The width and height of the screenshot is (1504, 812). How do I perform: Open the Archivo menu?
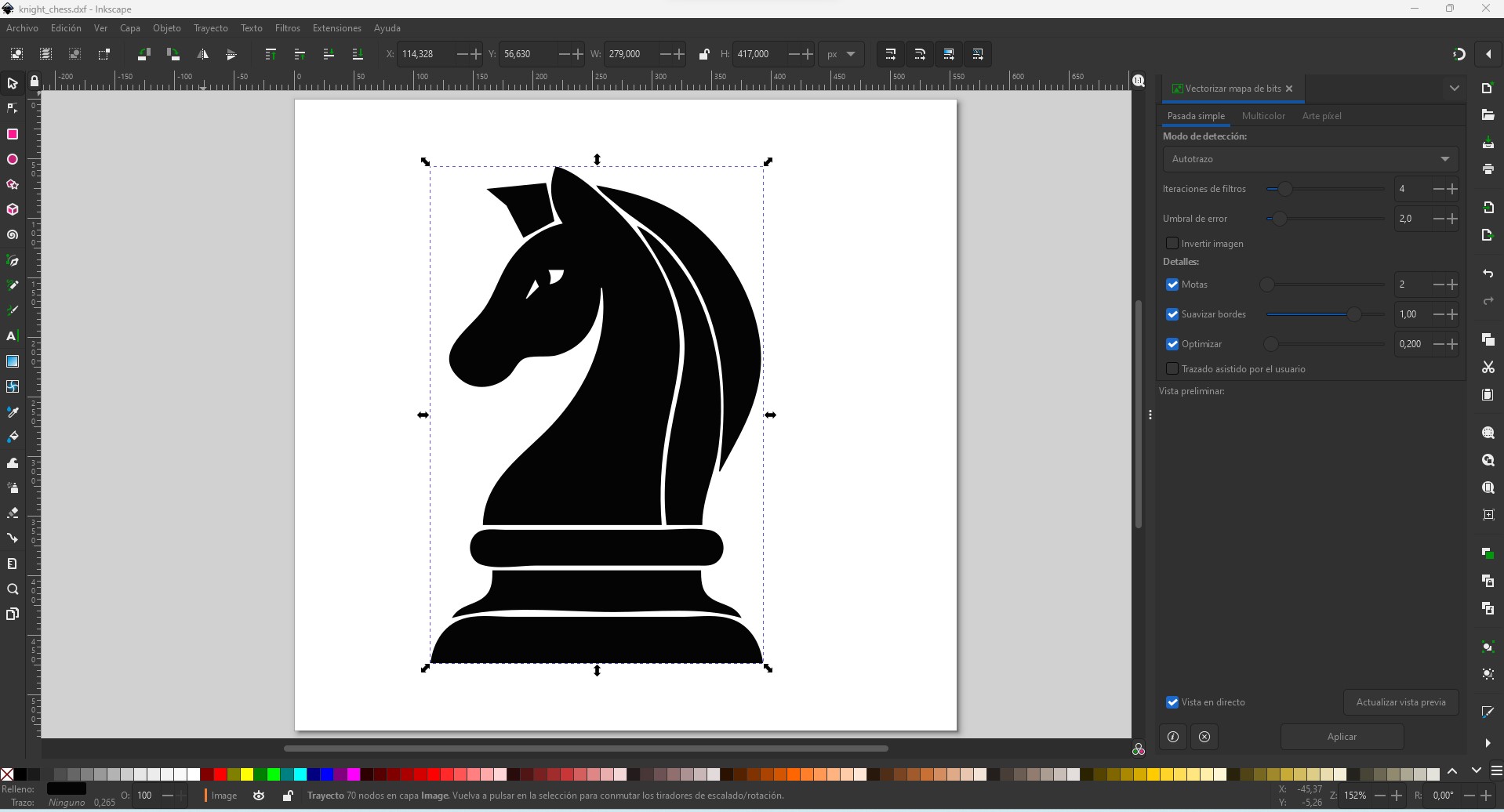point(22,28)
